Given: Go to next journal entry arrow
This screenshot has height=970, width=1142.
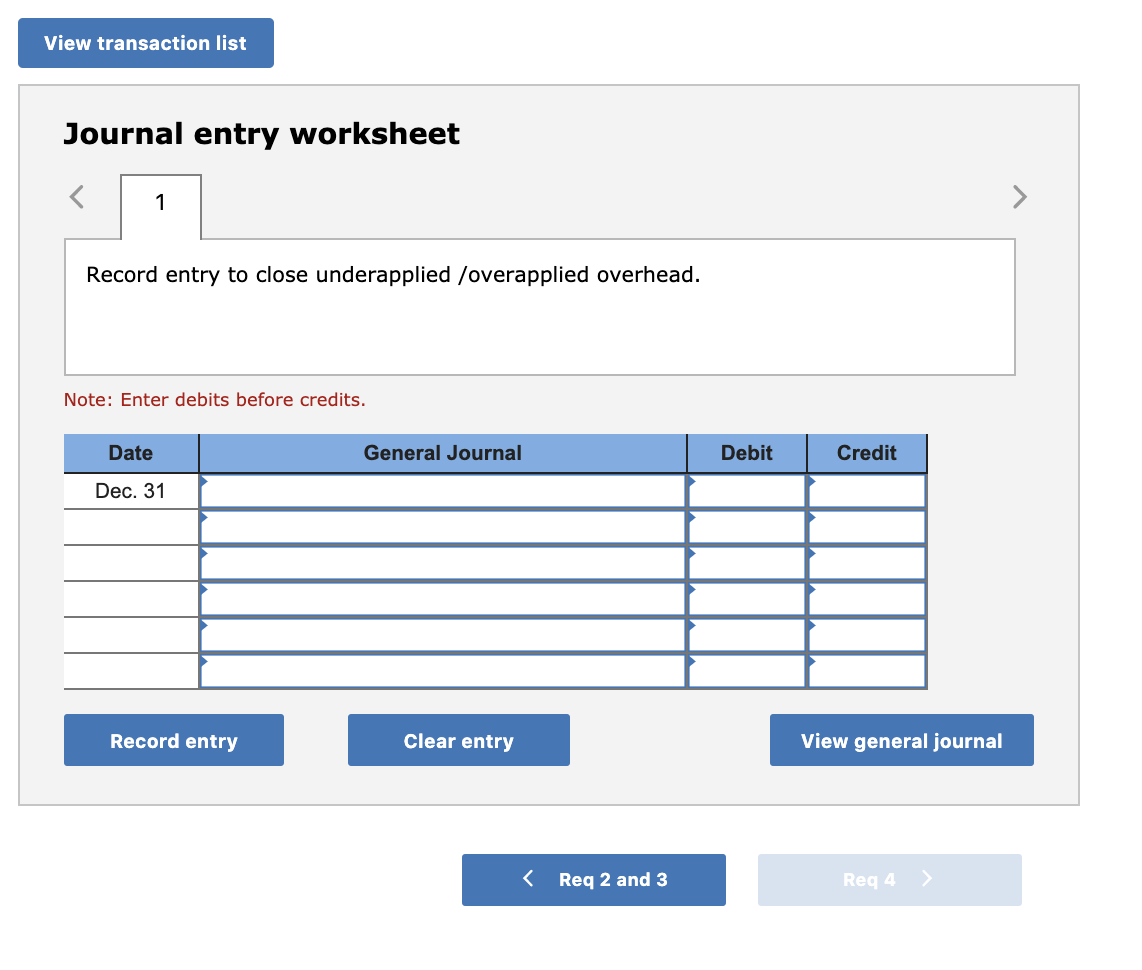Looking at the screenshot, I should [1020, 197].
